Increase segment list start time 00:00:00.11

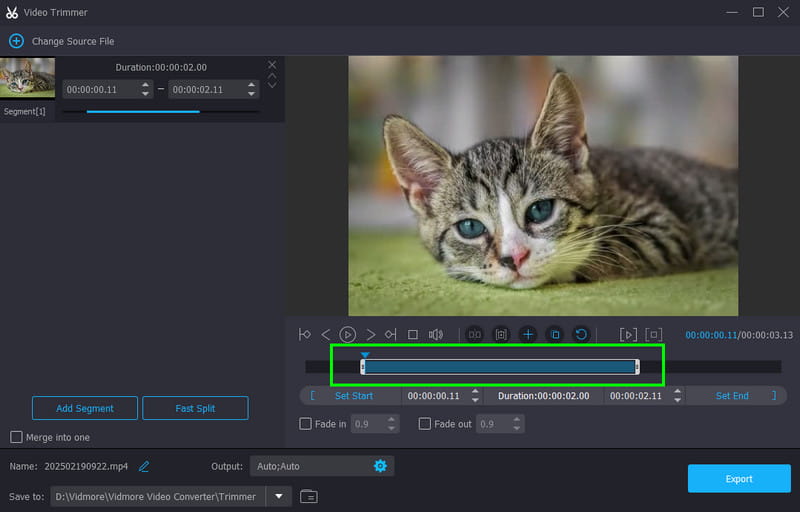point(145,85)
